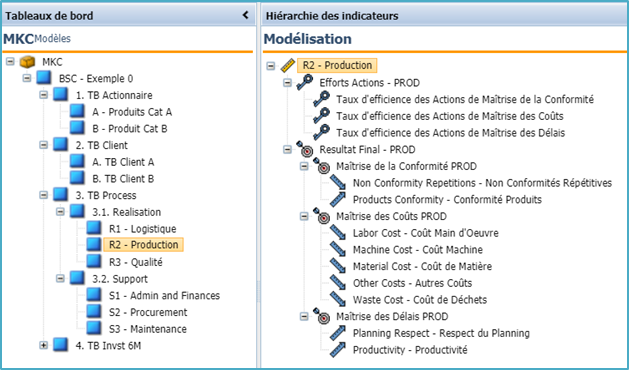Collapse Maîtrise des Délais PROD branch

[x=304, y=316]
